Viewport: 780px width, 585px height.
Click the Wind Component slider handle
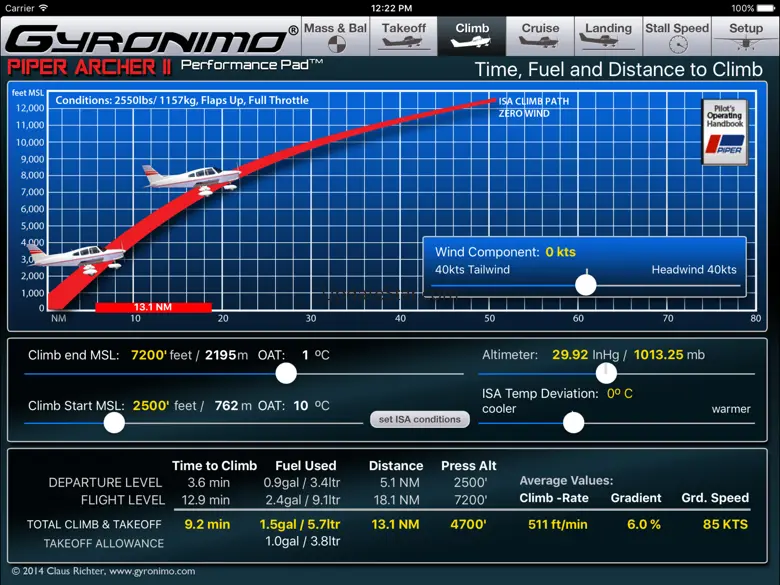click(586, 285)
